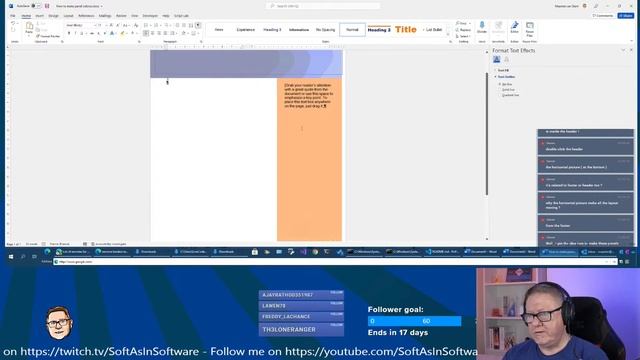This screenshot has width=640, height=360.
Task: Start Dictate microphone in the ribbon
Action: coord(482,27)
